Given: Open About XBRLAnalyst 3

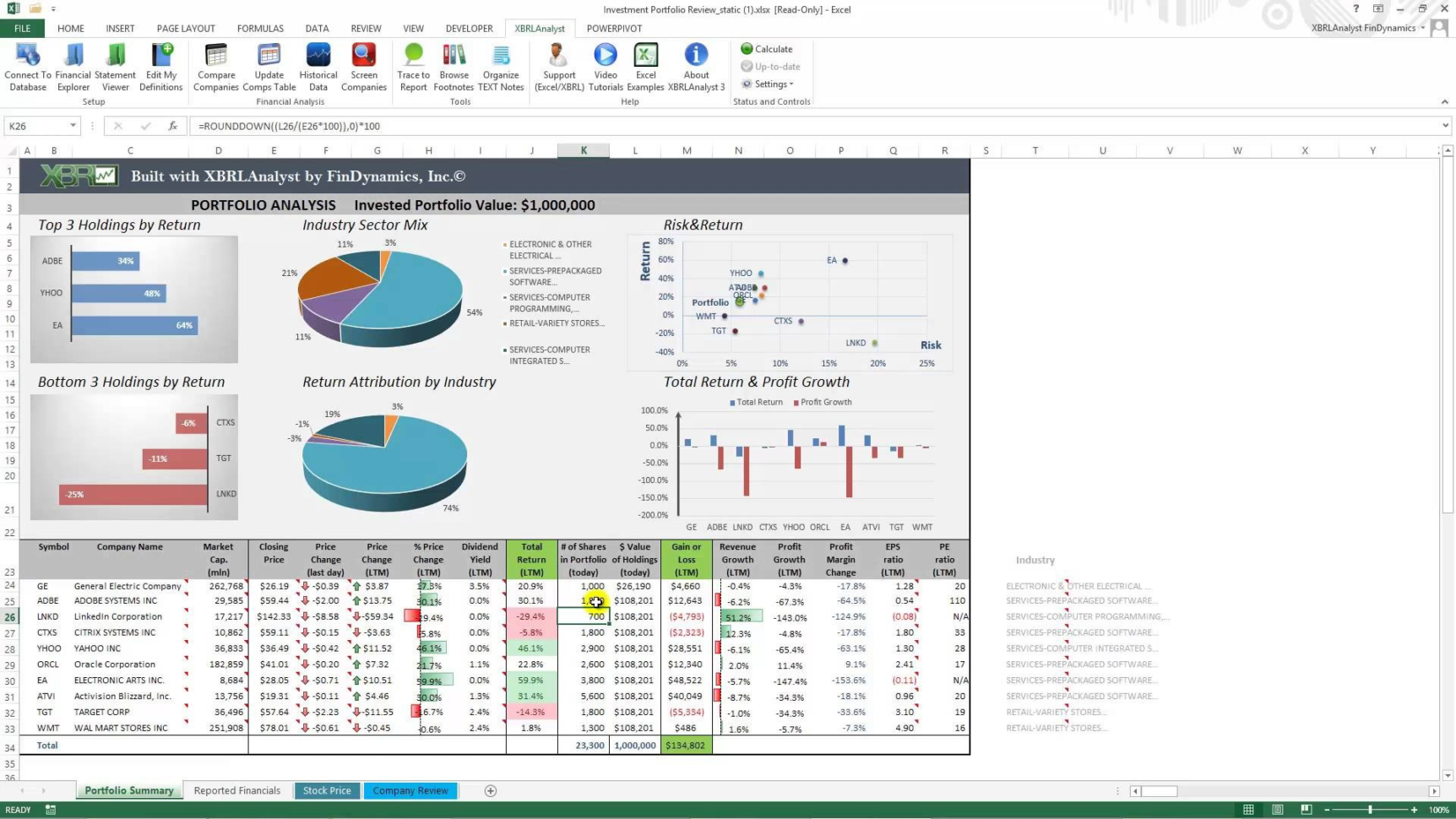Looking at the screenshot, I should pos(696,68).
